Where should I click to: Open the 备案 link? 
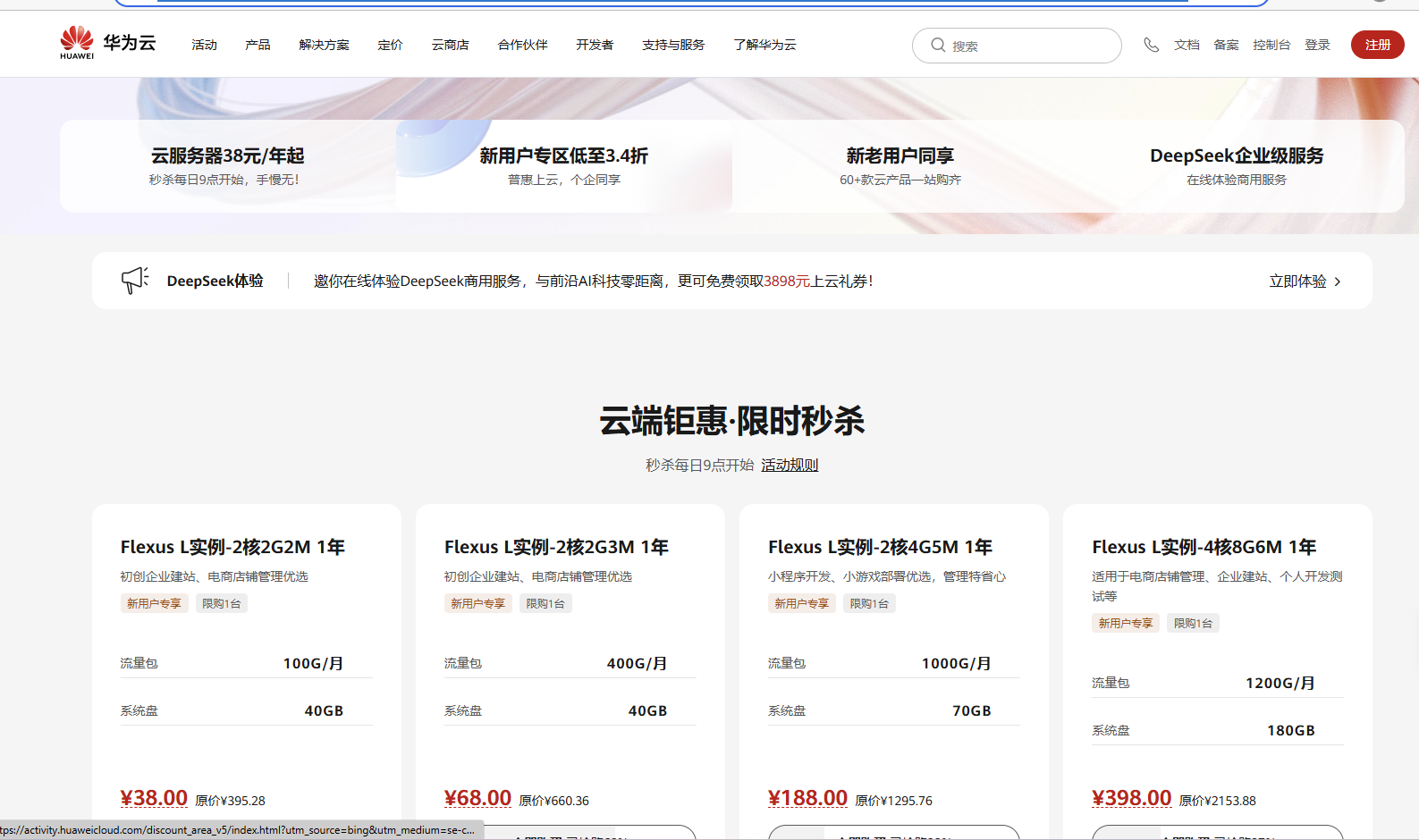coord(1226,45)
